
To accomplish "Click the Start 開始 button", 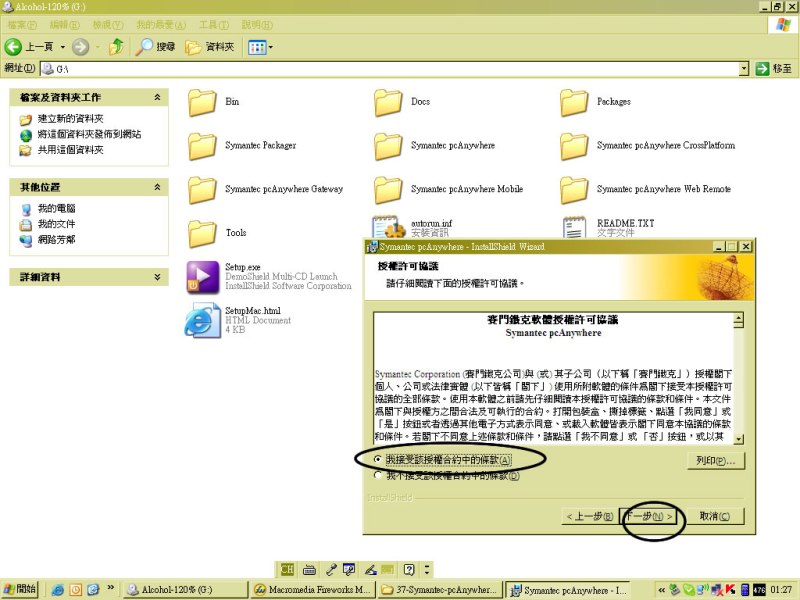I will (x=20, y=589).
